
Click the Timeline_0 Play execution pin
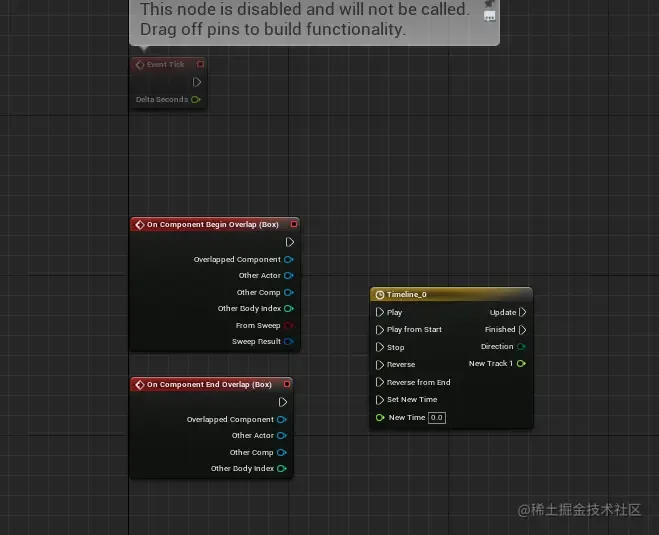380,312
